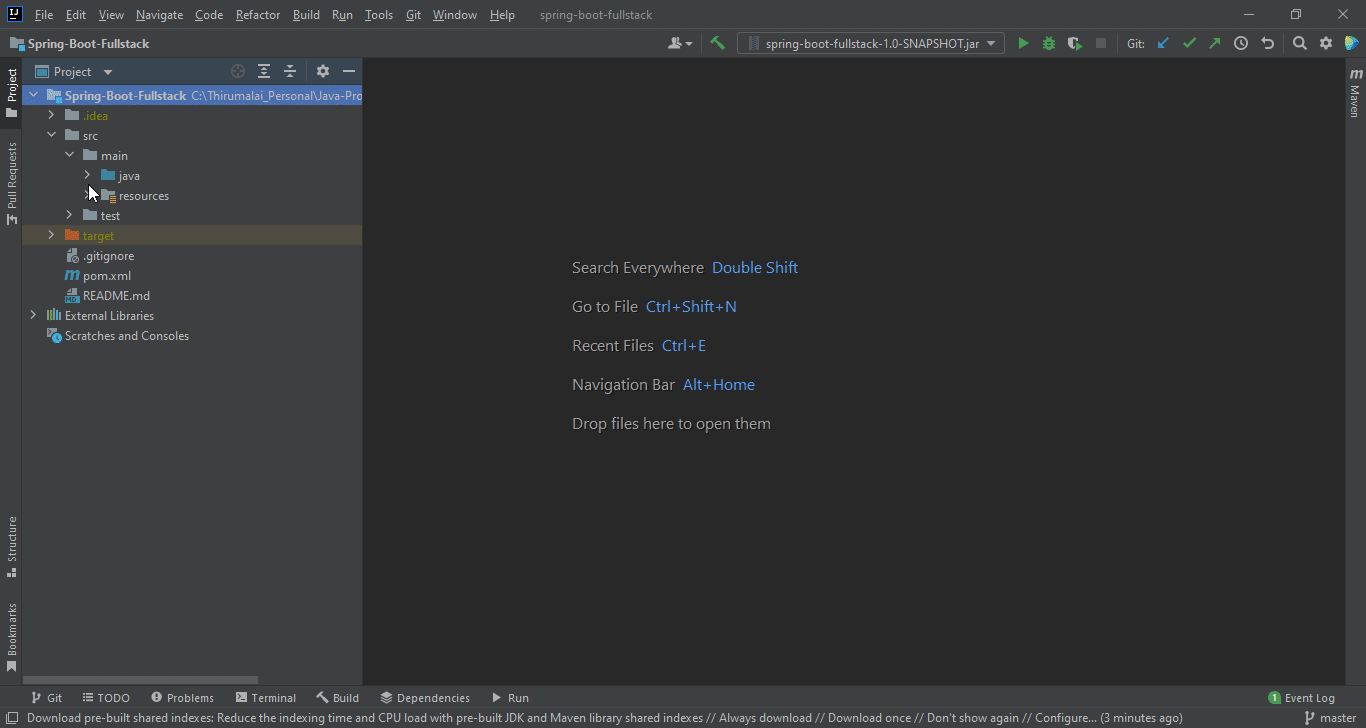This screenshot has width=1366, height=728.
Task: Toggle tool window bars icon in status bar
Action: (11, 718)
